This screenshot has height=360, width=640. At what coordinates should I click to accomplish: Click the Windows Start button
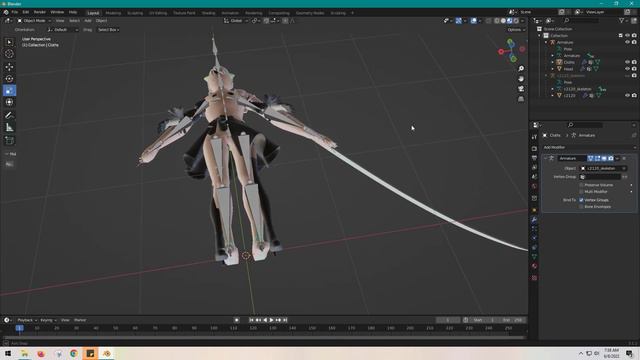click(7, 353)
